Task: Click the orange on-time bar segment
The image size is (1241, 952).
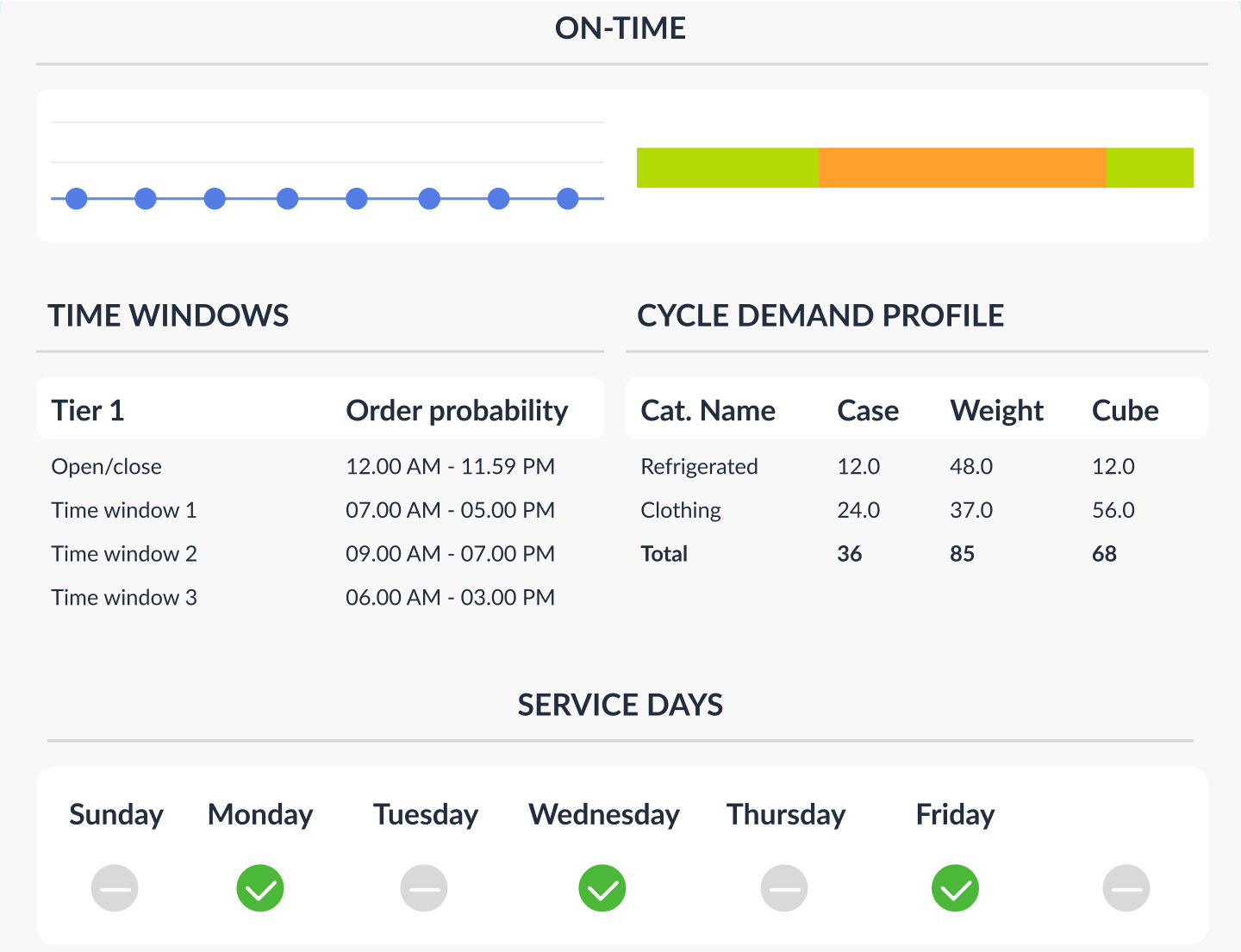Action: coord(962,168)
